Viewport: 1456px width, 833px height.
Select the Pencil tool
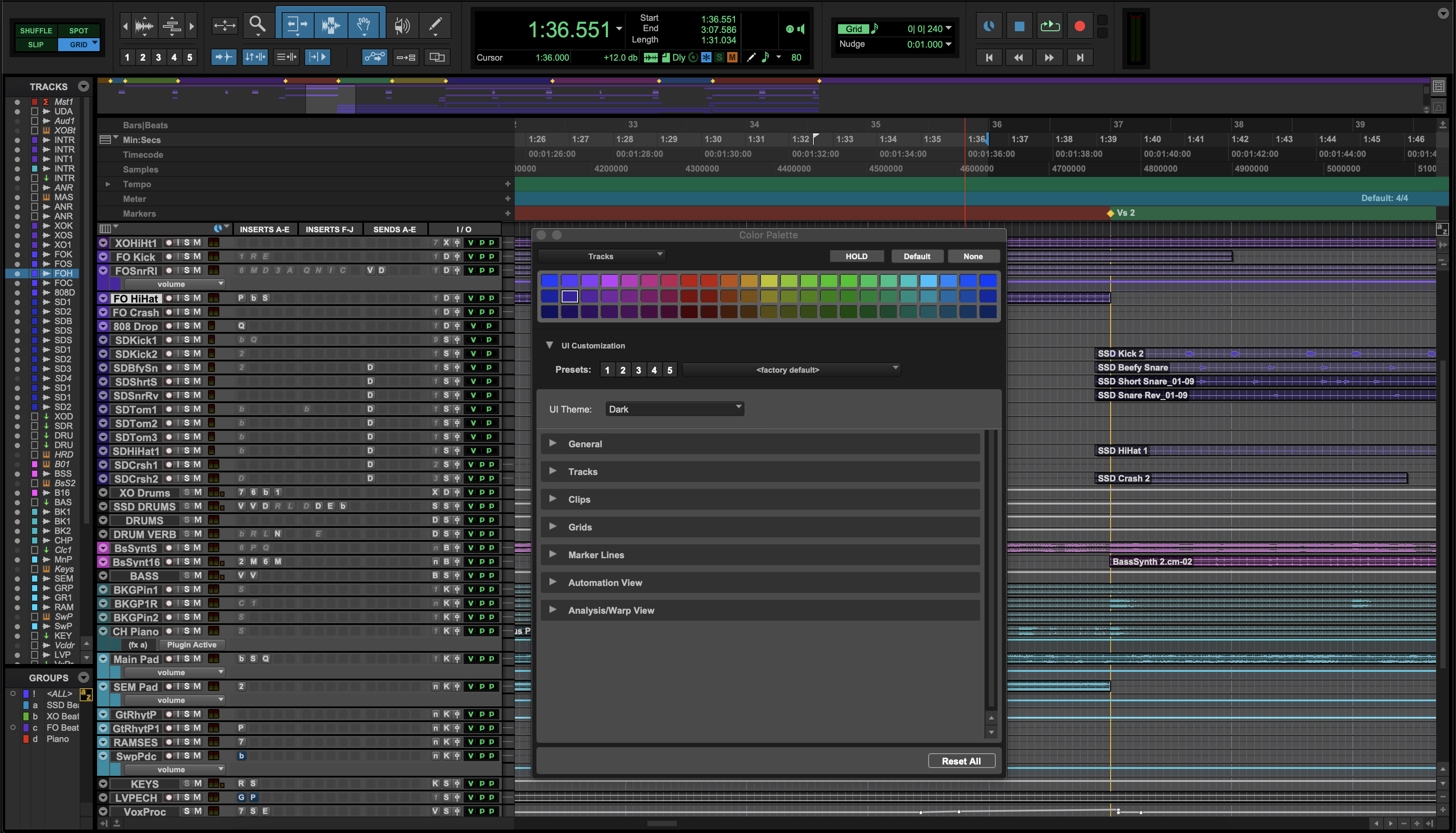tap(435, 25)
